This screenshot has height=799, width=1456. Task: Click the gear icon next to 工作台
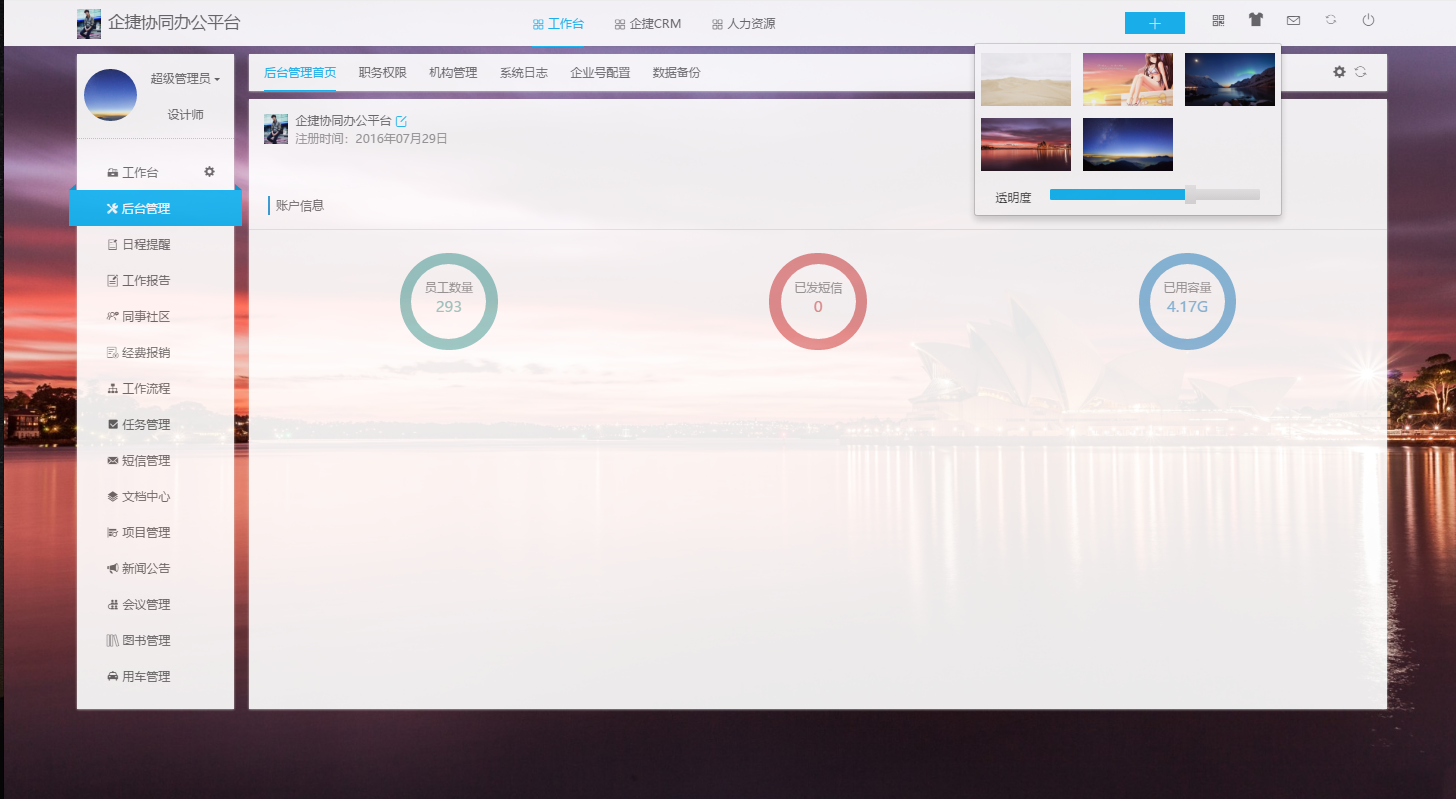click(x=209, y=171)
